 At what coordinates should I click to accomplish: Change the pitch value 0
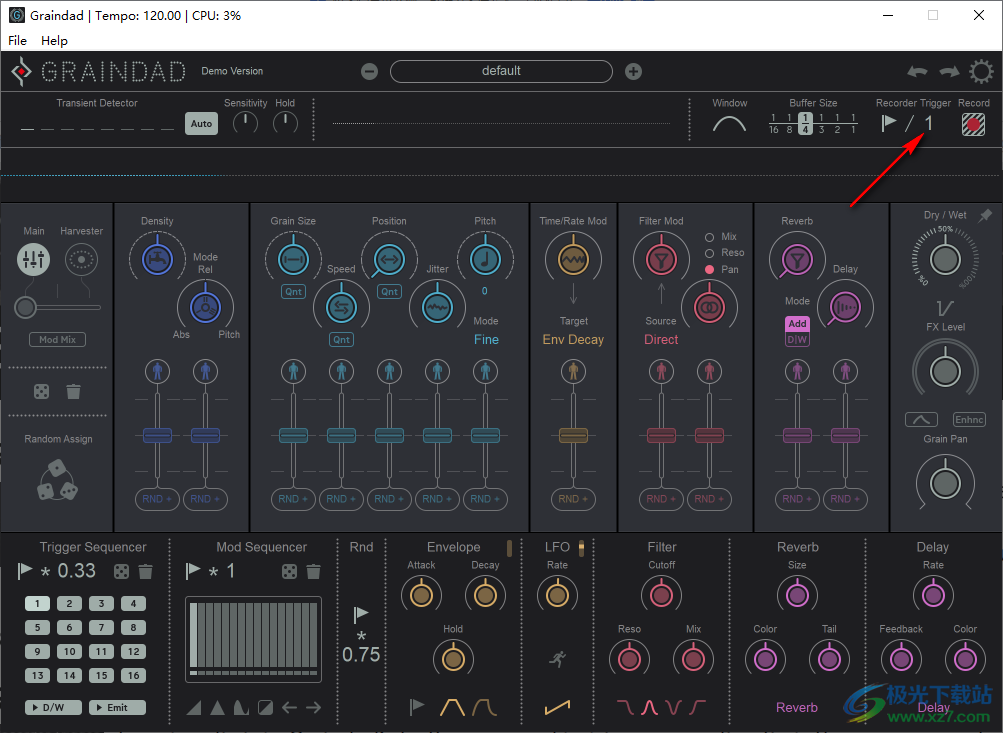click(485, 291)
